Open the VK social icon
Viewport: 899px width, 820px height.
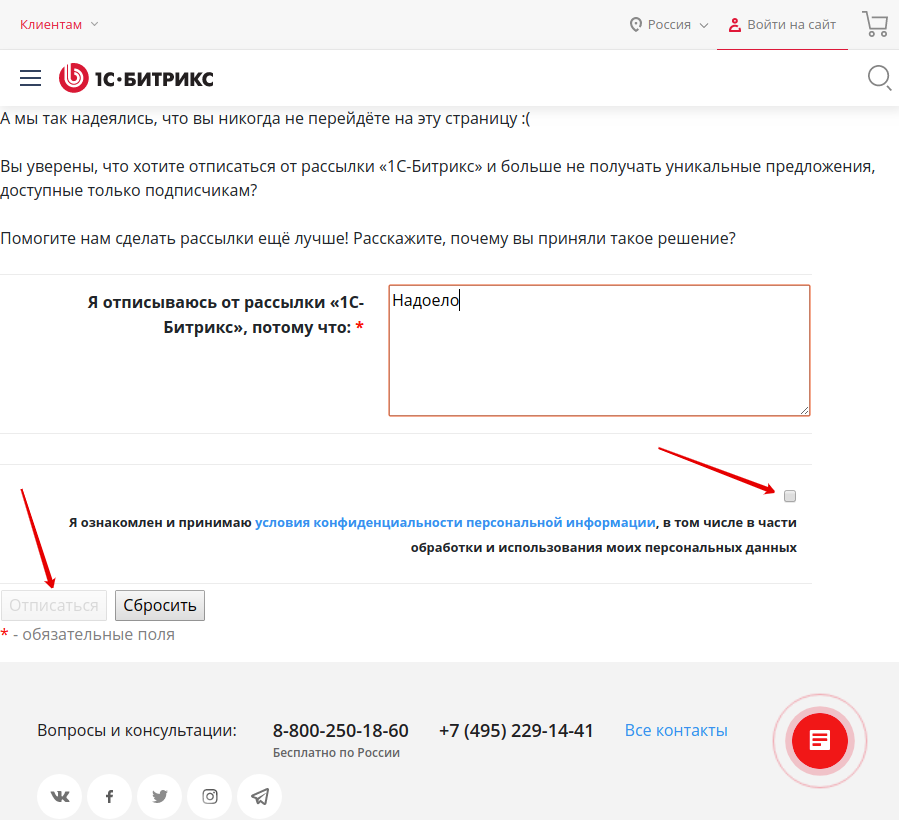(x=60, y=796)
